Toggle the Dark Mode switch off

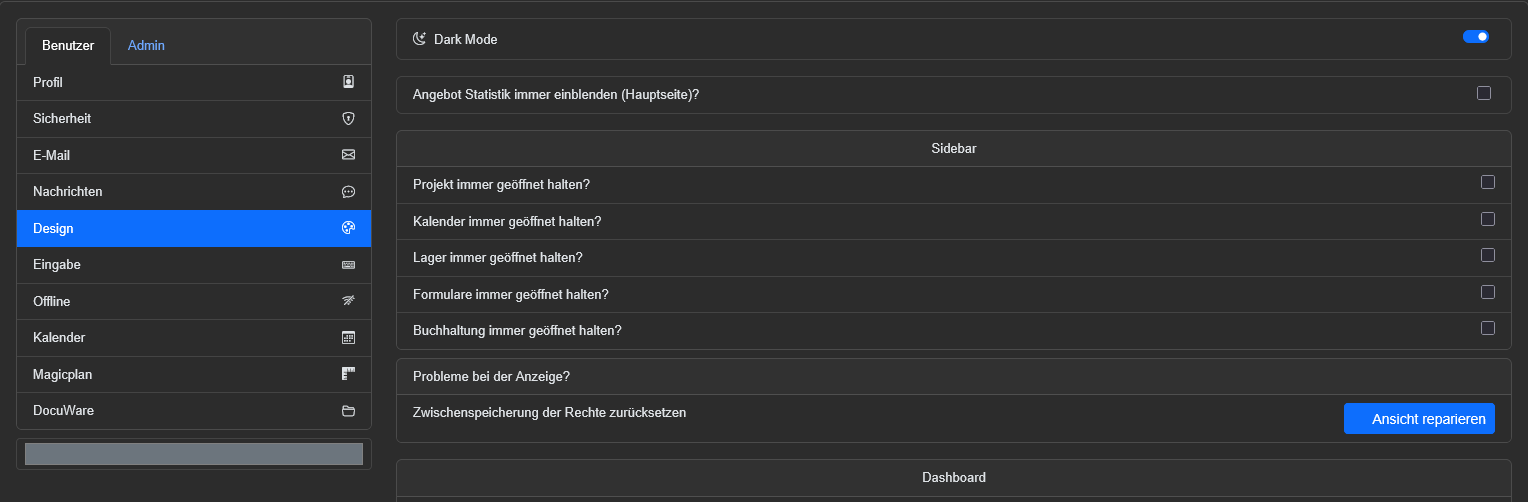[1476, 37]
